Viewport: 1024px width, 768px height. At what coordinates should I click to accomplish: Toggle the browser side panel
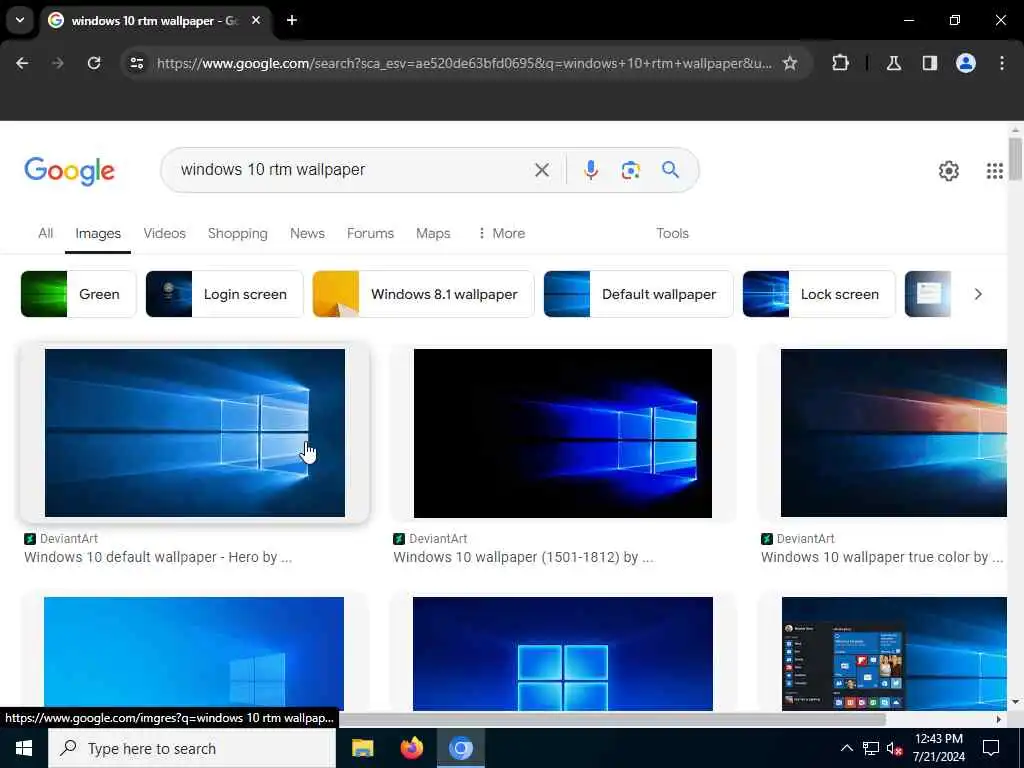click(x=929, y=63)
